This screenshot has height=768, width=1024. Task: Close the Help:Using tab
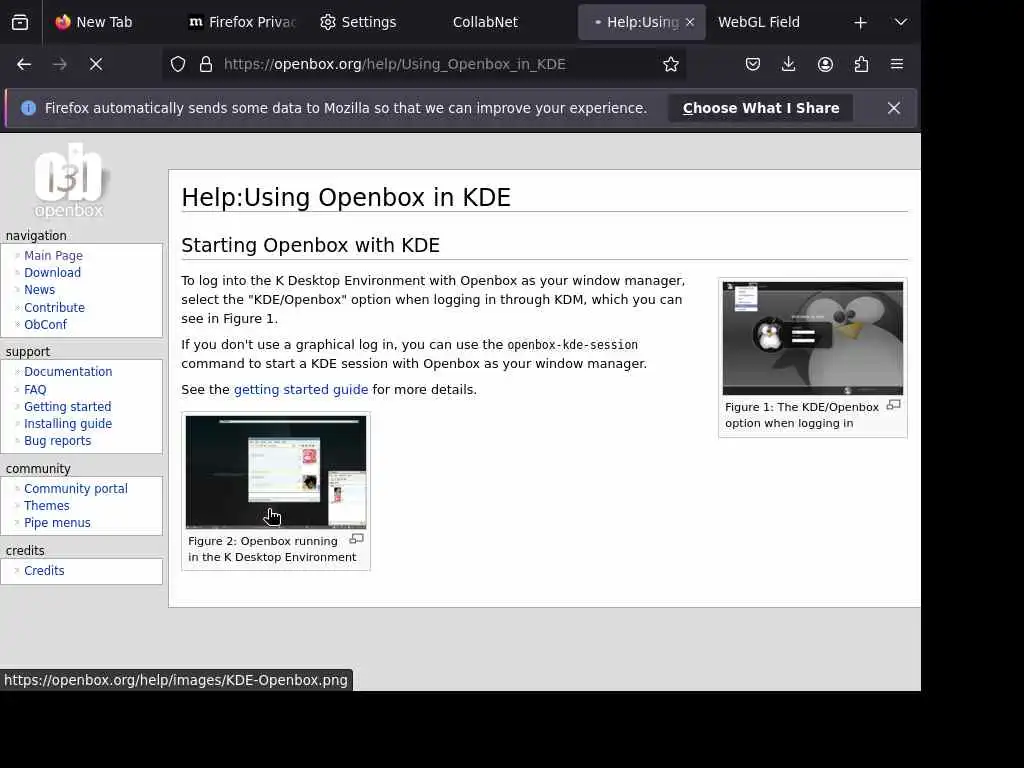(x=690, y=22)
